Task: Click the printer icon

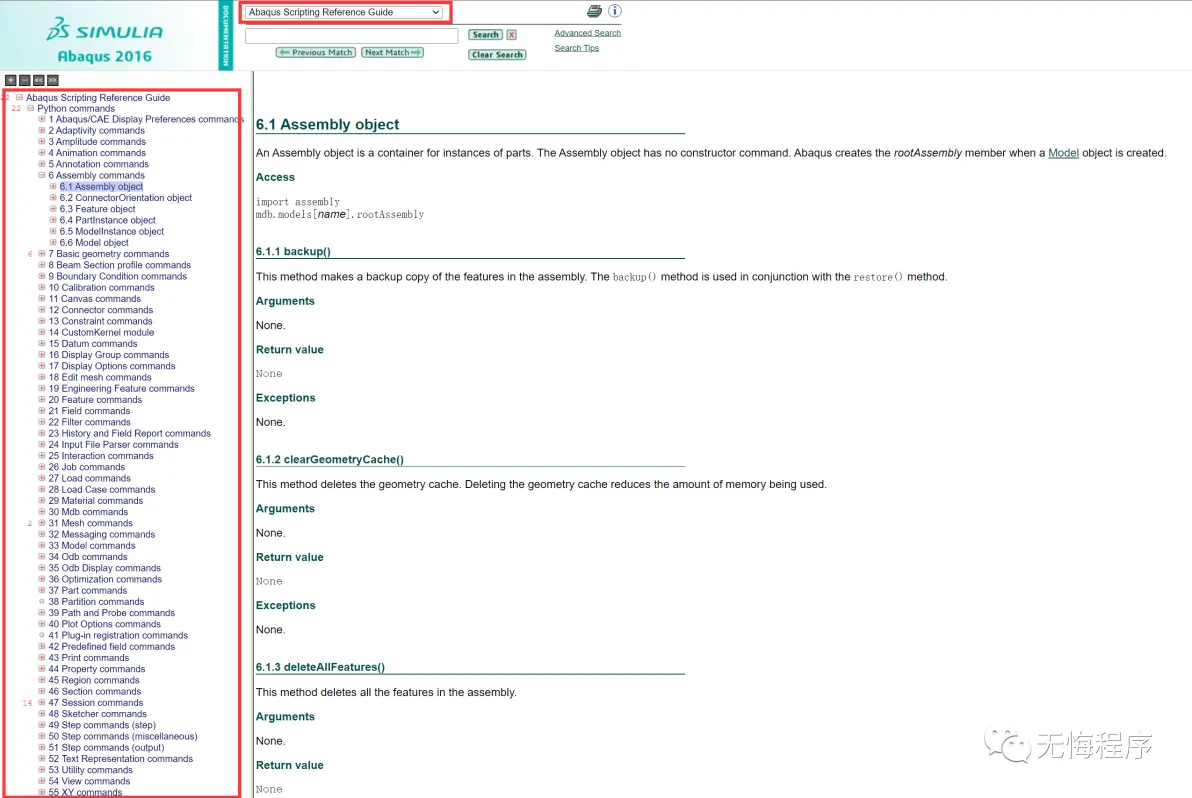Action: pos(594,11)
